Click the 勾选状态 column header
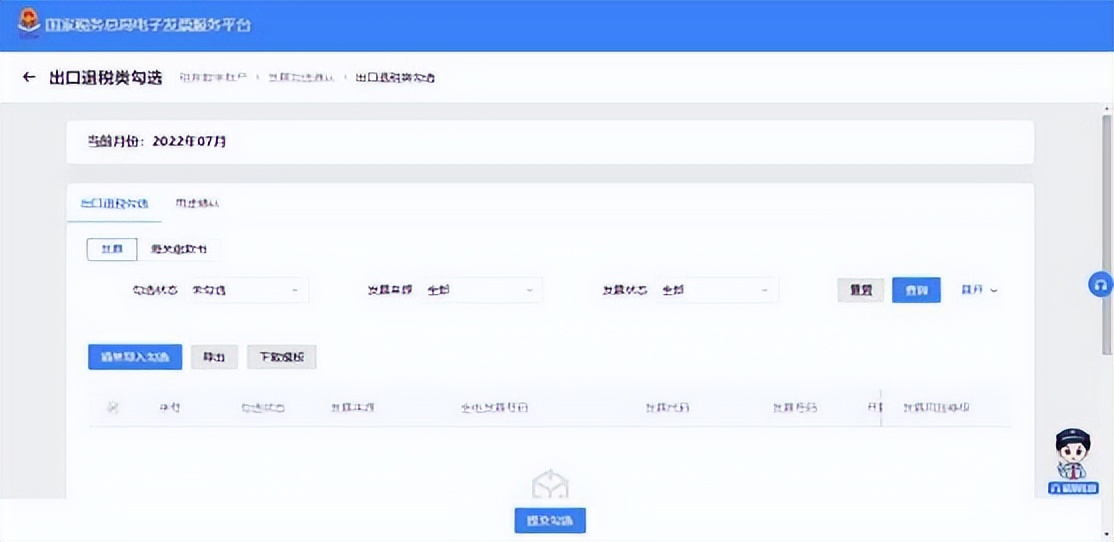The image size is (1114, 542). [x=262, y=408]
